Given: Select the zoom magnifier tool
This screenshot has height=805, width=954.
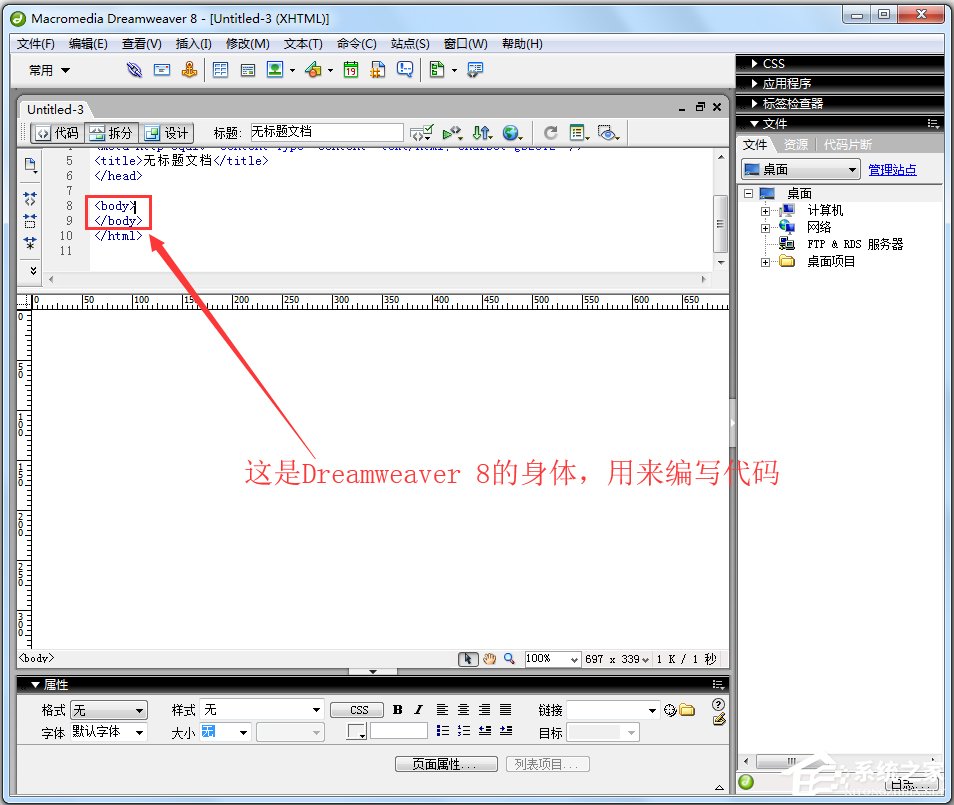Looking at the screenshot, I should coord(509,658).
